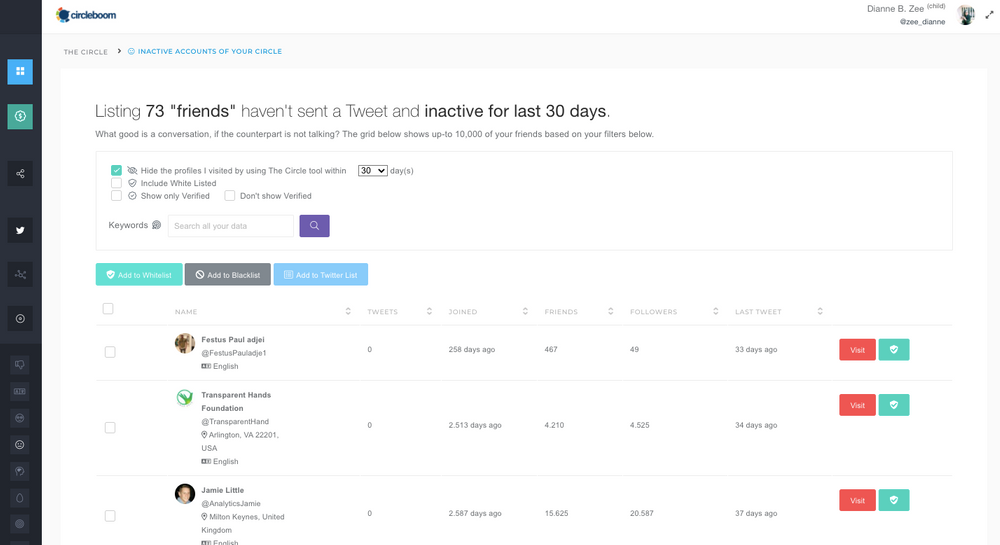Enable Include White Listed checkbox
Screen dimensions: 1000x545
(116, 183)
